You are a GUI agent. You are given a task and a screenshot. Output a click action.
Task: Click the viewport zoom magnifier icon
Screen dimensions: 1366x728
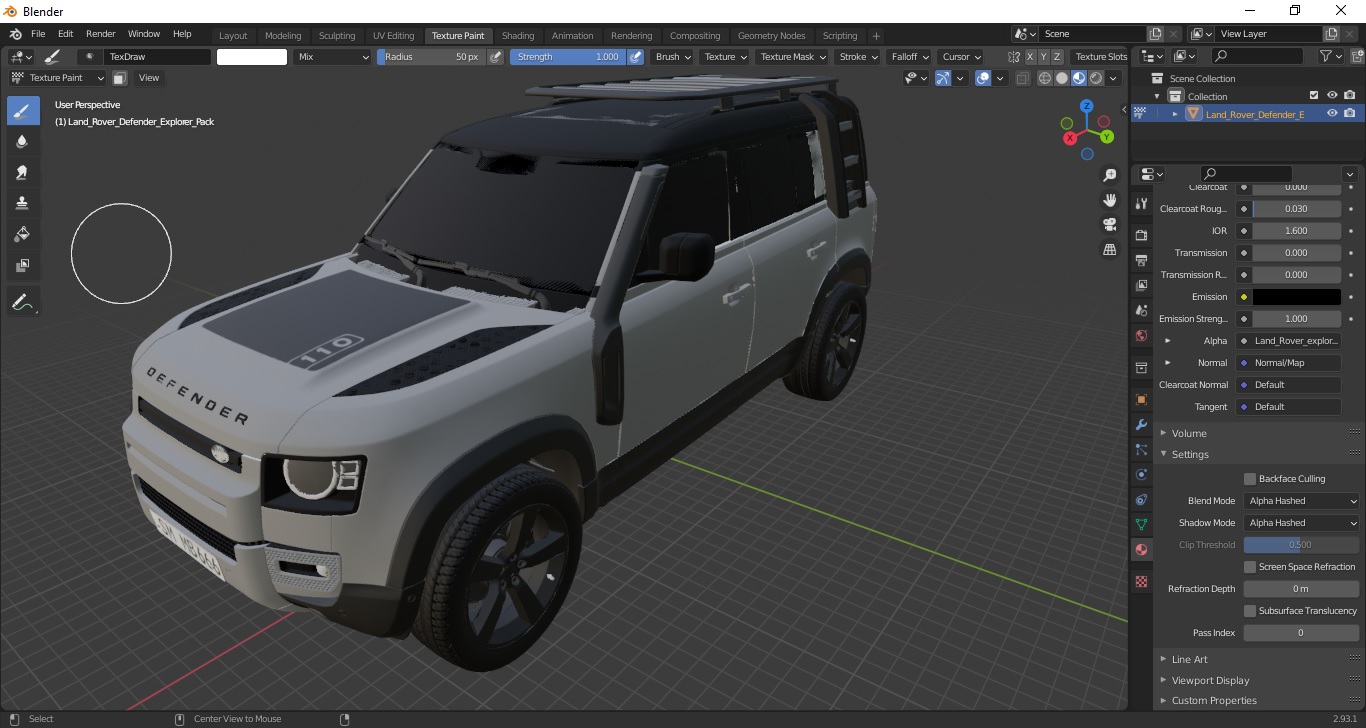coord(1109,175)
